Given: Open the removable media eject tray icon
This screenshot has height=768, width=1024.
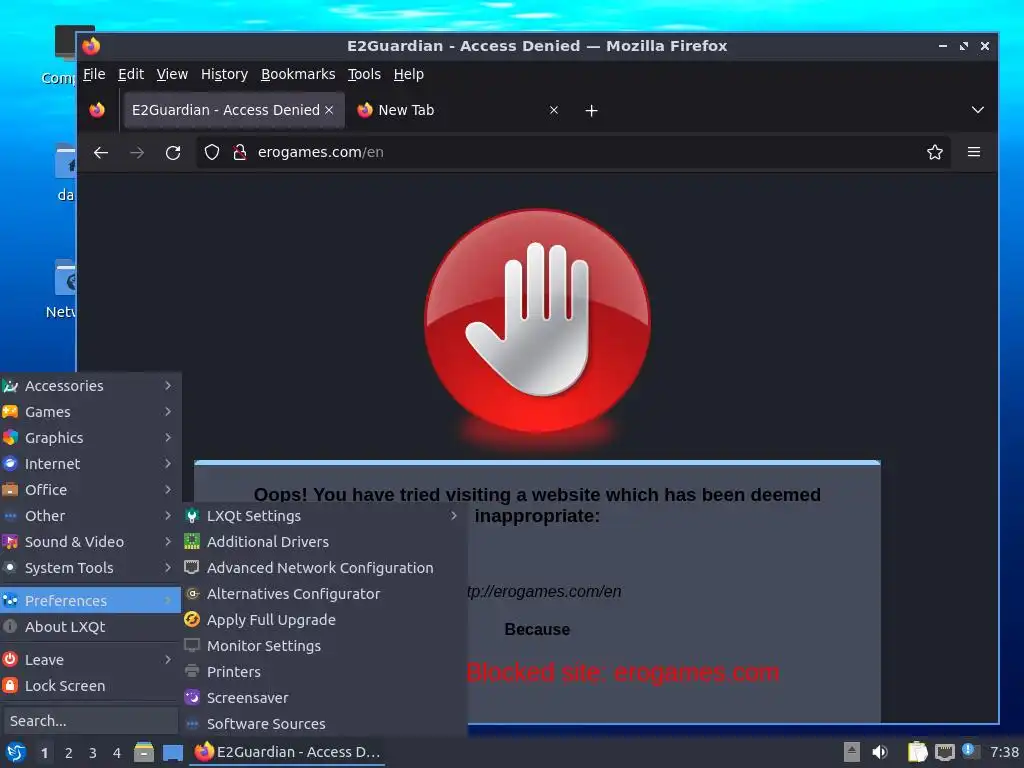Looking at the screenshot, I should [x=851, y=752].
